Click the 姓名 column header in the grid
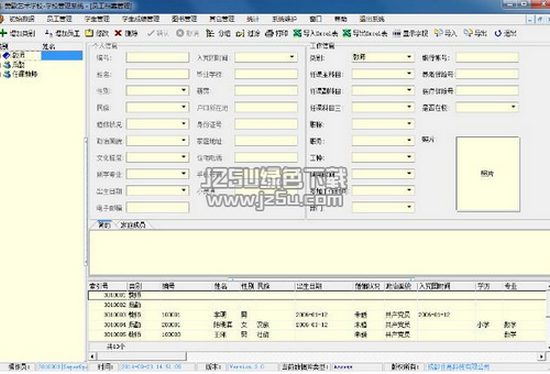Viewport: 550px width, 374px height. pyautogui.click(x=221, y=286)
